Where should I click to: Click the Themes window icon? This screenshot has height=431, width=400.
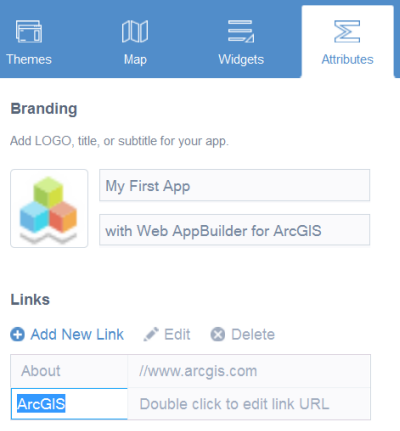point(29,31)
